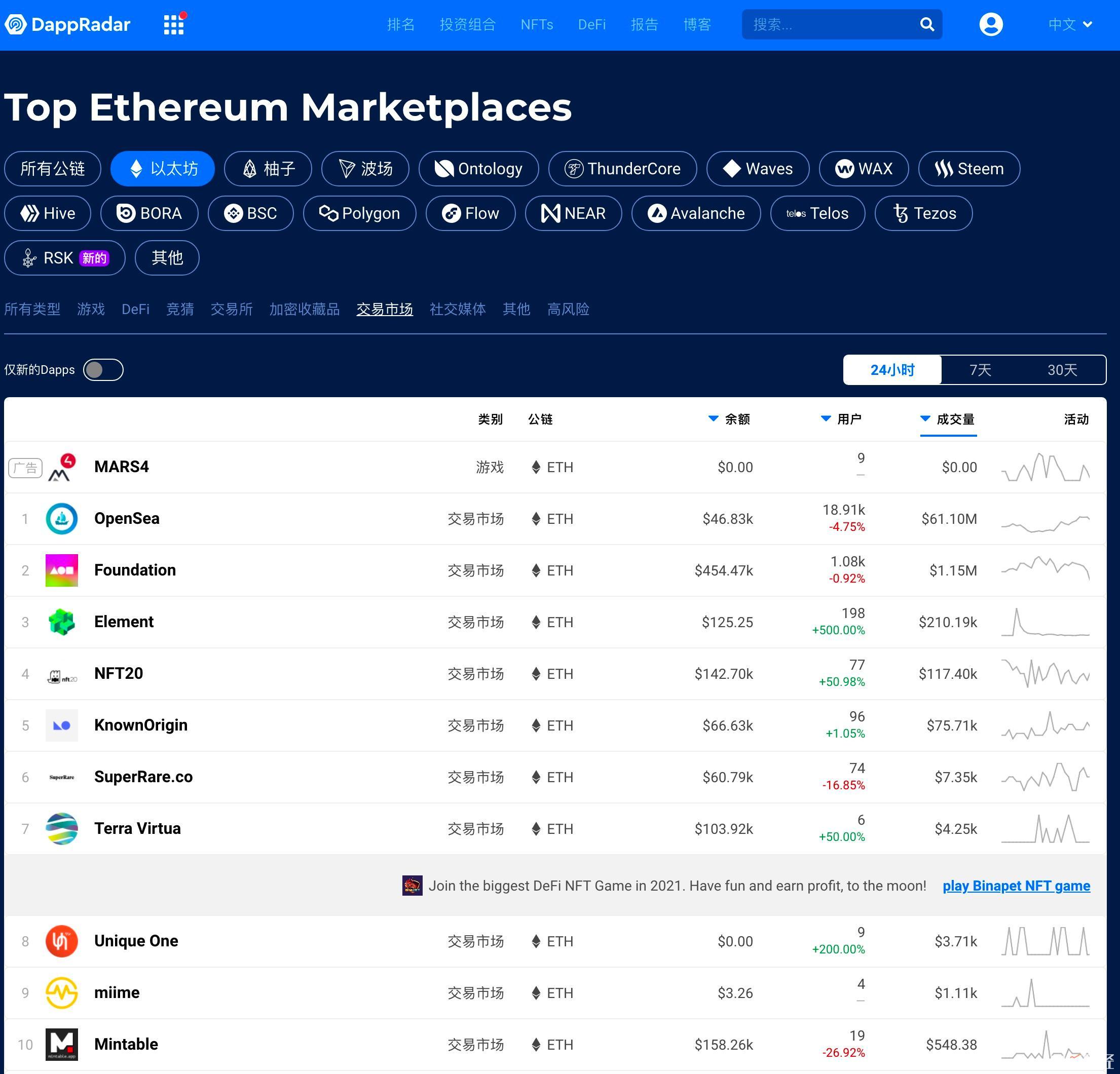Screen dimensions: 1120x1074
Task: Click the Foundation logo icon
Action: pyautogui.click(x=62, y=570)
